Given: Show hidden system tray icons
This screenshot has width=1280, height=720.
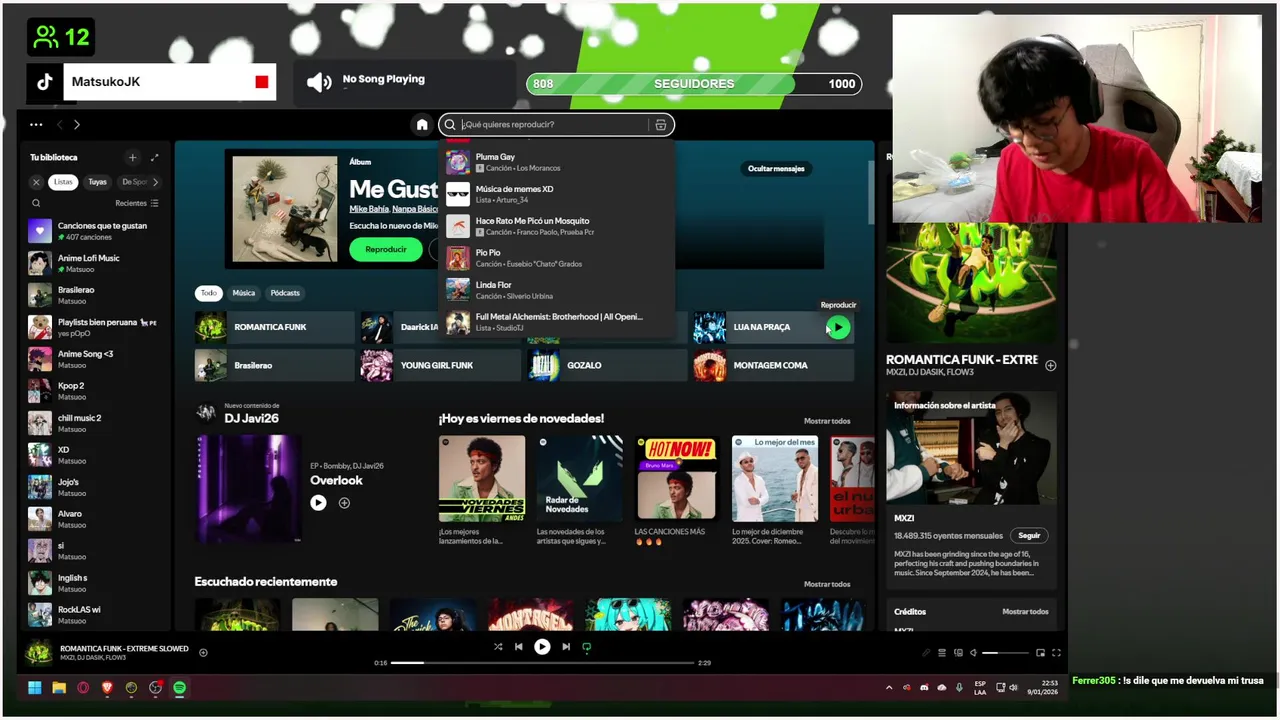Looking at the screenshot, I should coord(889,688).
